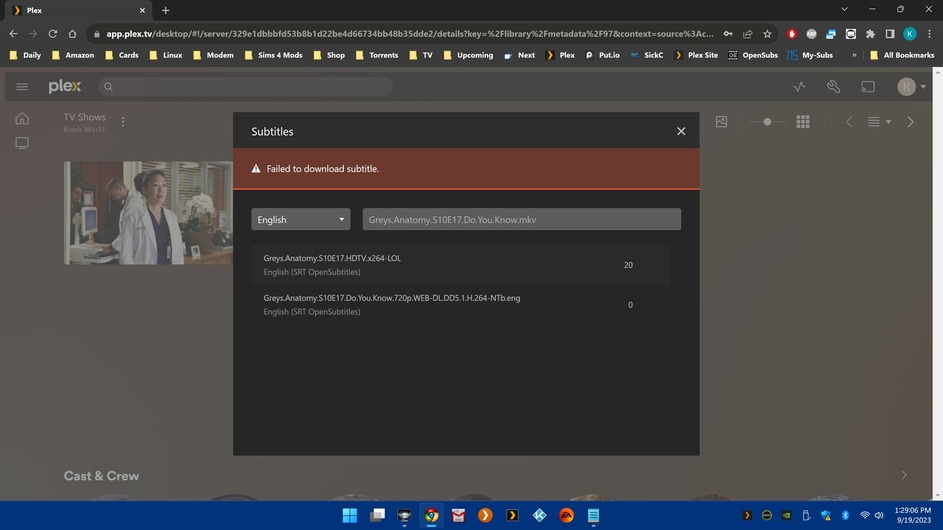Viewport: 943px width, 530px height.
Task: Open Chrome profile K avatar
Action: (x=910, y=34)
